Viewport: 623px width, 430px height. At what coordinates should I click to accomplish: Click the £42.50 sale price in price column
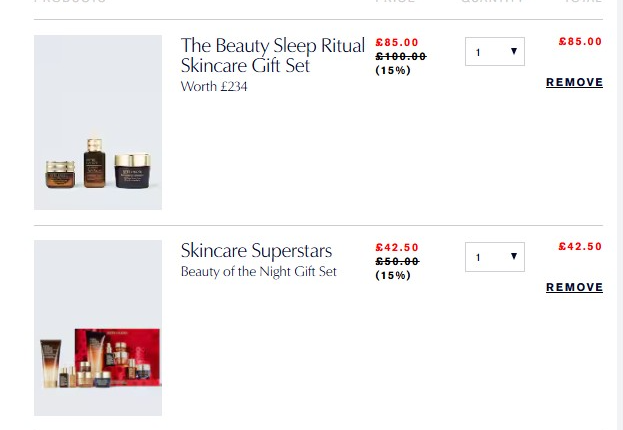(x=397, y=247)
